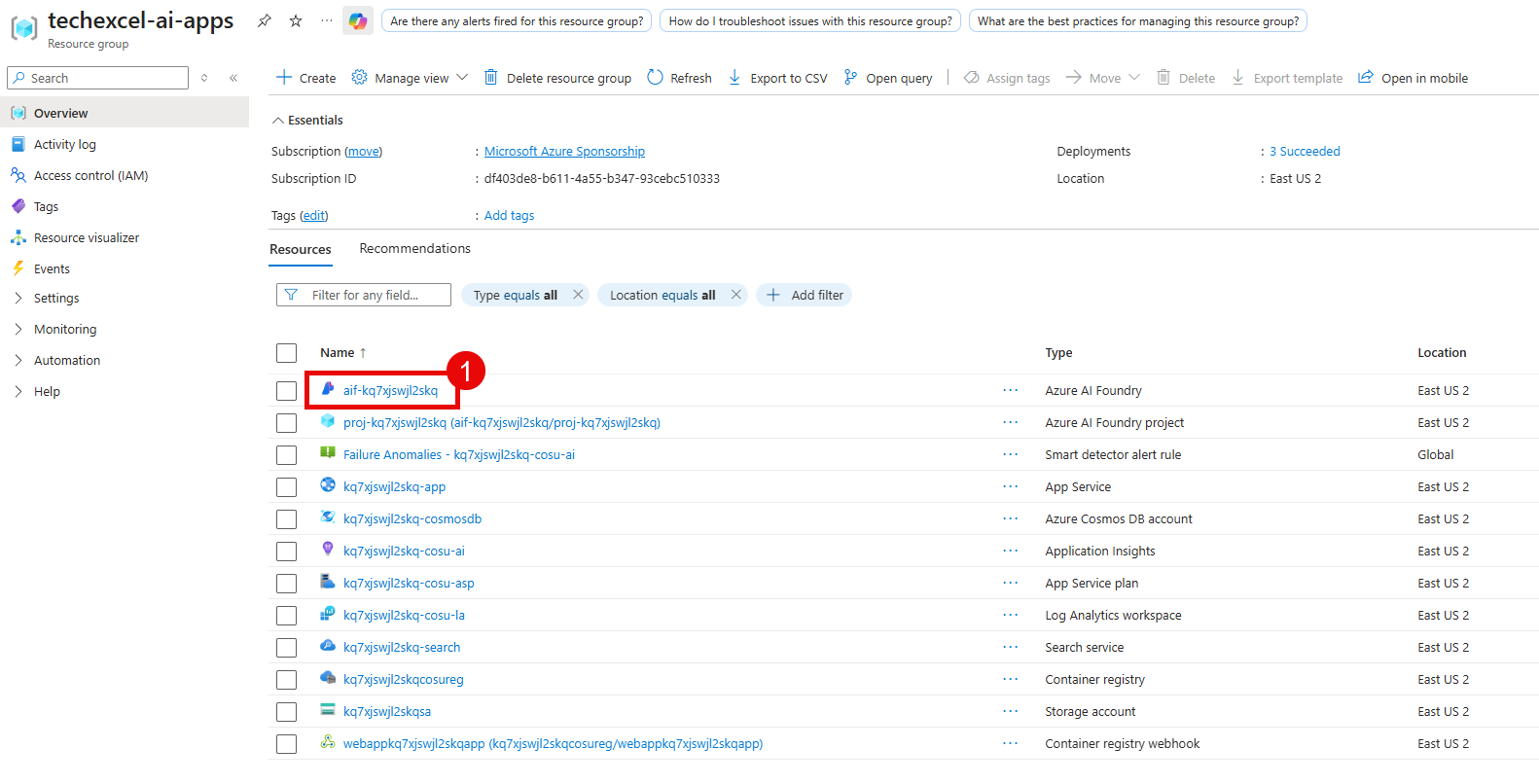View the 3 Succeeded deployments
This screenshot has height=784, width=1539.
pyautogui.click(x=1305, y=151)
